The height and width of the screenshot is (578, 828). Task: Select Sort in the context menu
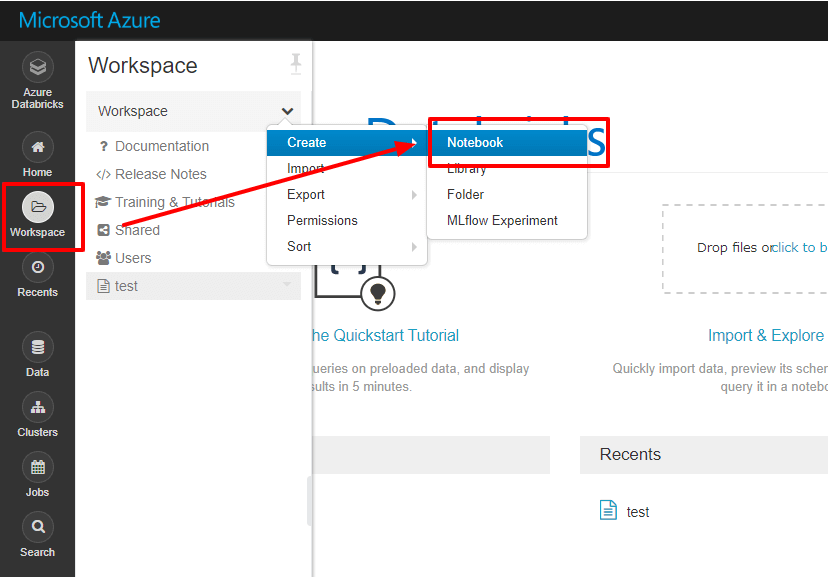pos(347,246)
